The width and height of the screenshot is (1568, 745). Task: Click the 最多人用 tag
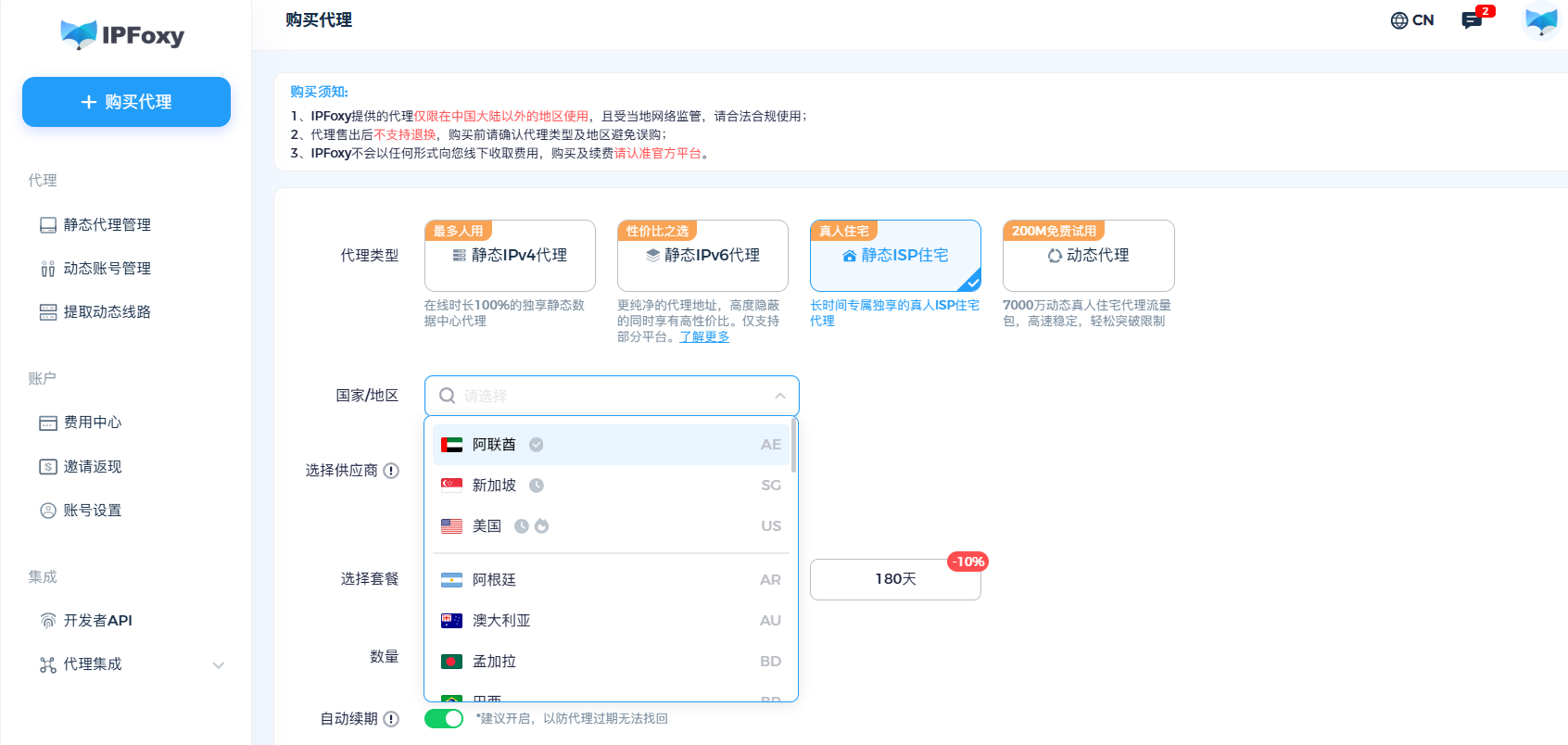tap(458, 231)
